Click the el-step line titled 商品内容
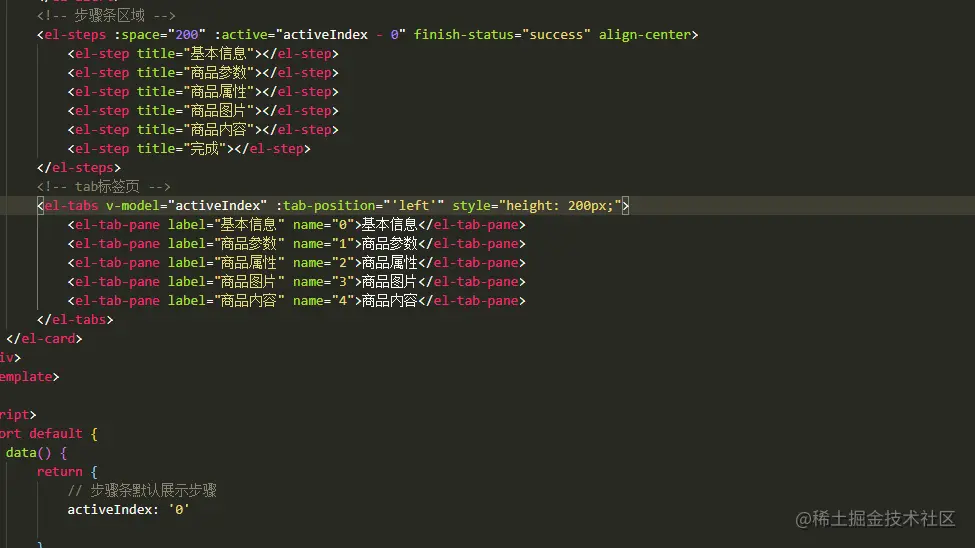This screenshot has height=548, width=975. tap(203, 130)
